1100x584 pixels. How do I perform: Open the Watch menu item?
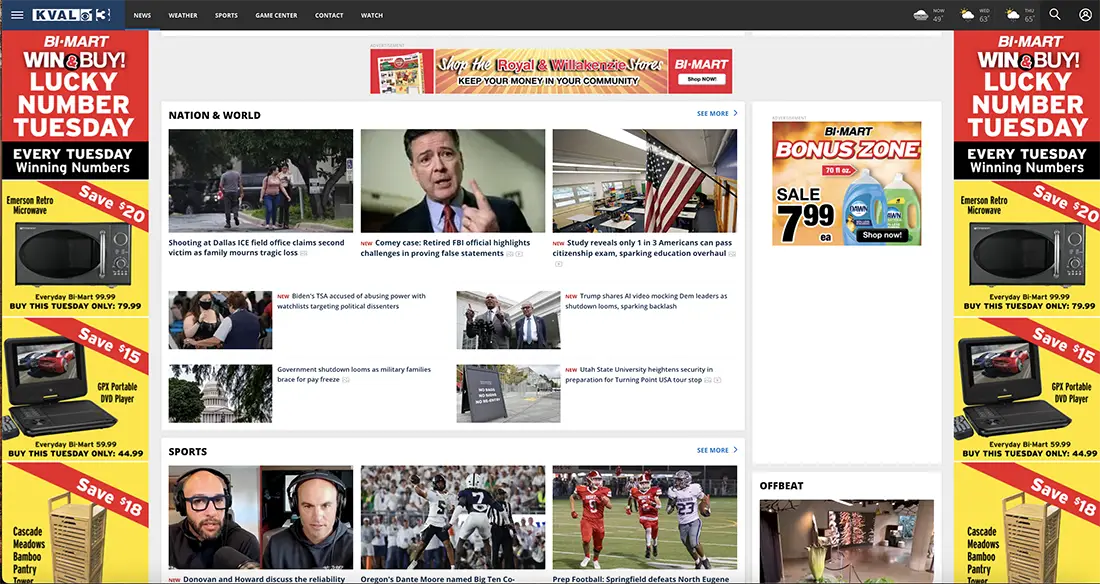(372, 15)
